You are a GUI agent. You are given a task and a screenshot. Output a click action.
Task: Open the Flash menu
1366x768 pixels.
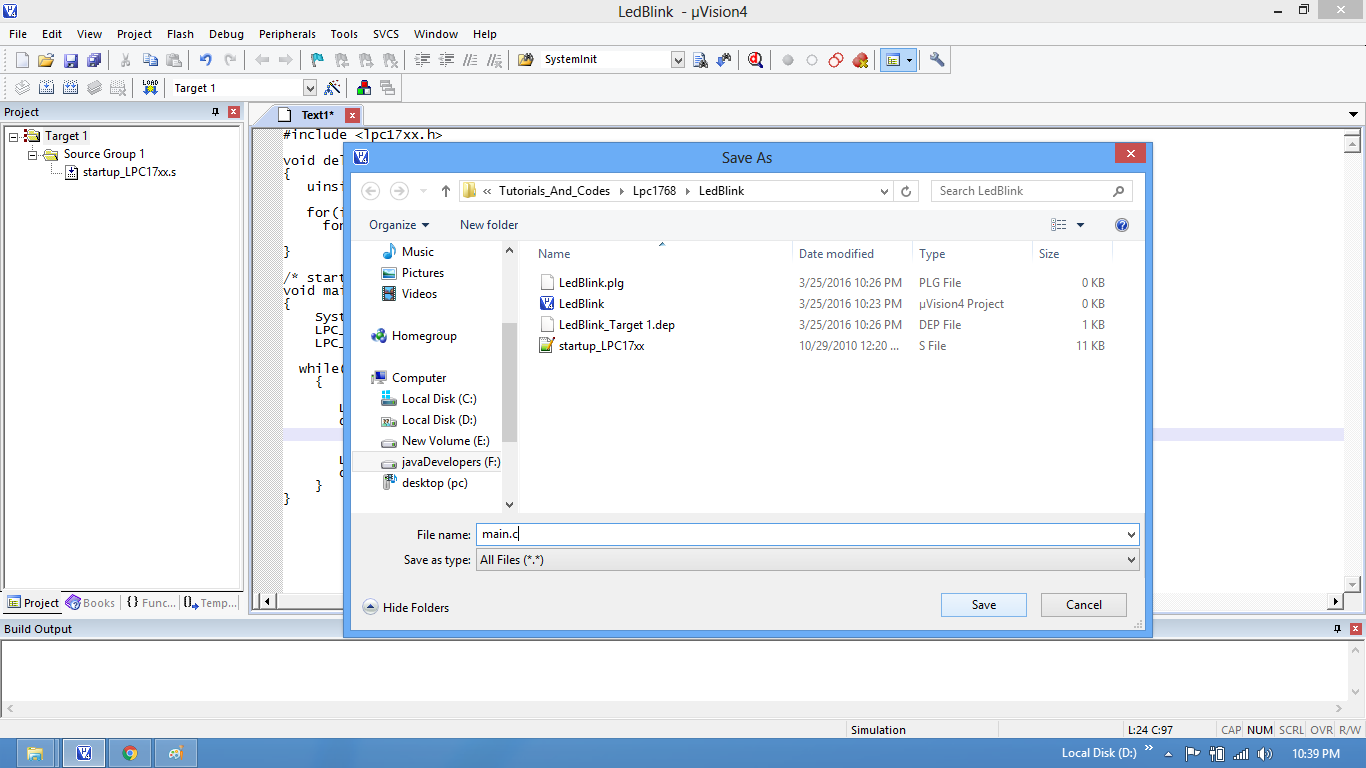coord(181,34)
